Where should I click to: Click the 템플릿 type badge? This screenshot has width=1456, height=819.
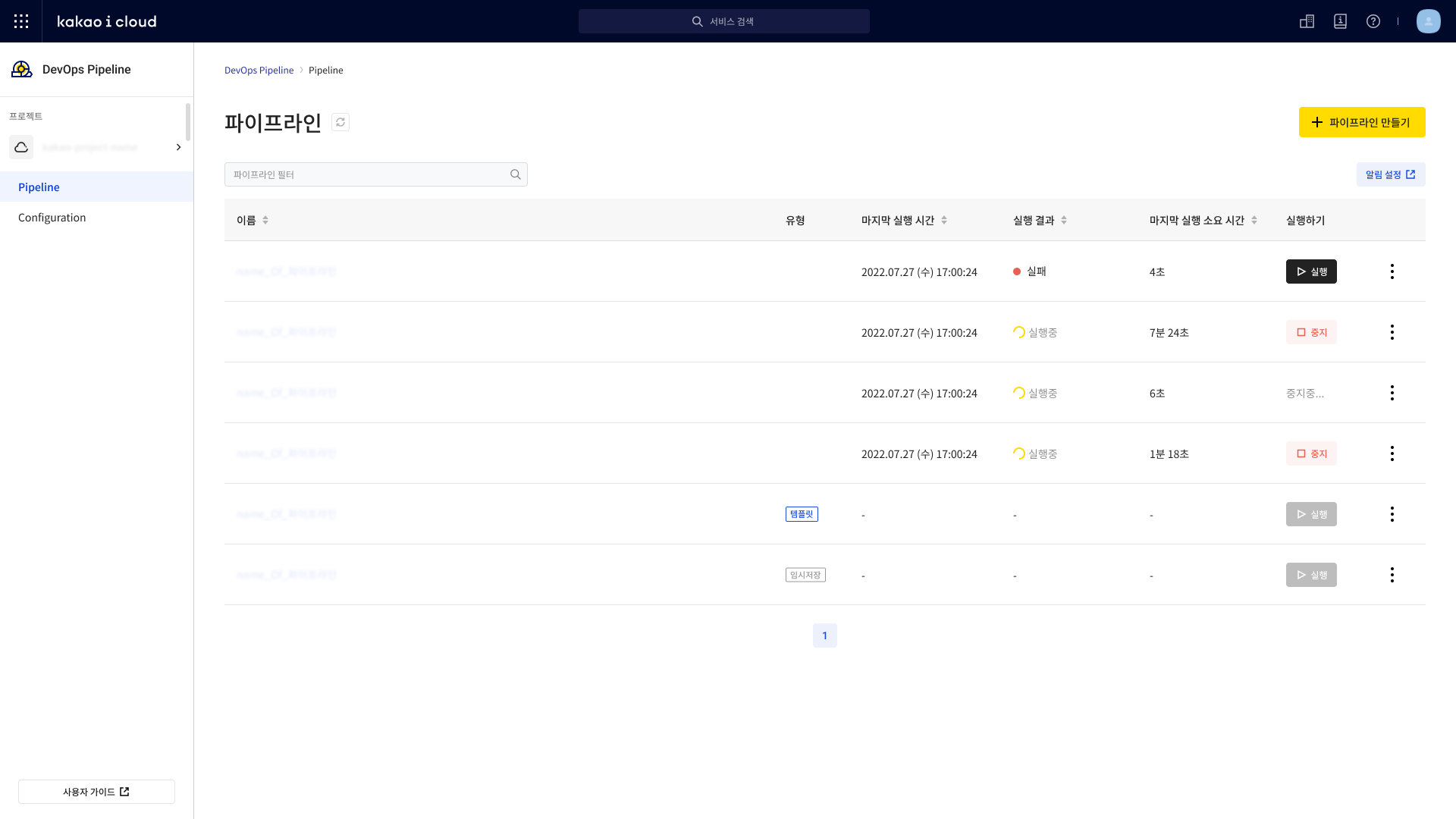[802, 514]
